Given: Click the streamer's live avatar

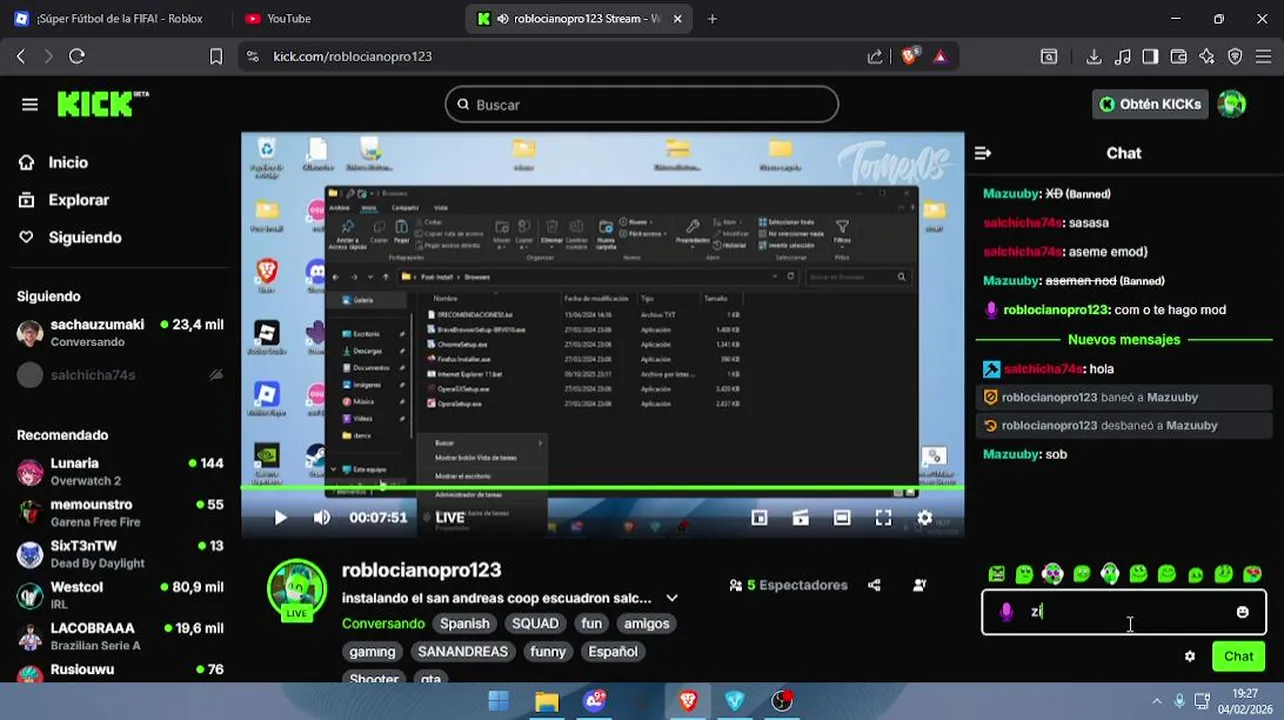Looking at the screenshot, I should tap(297, 589).
